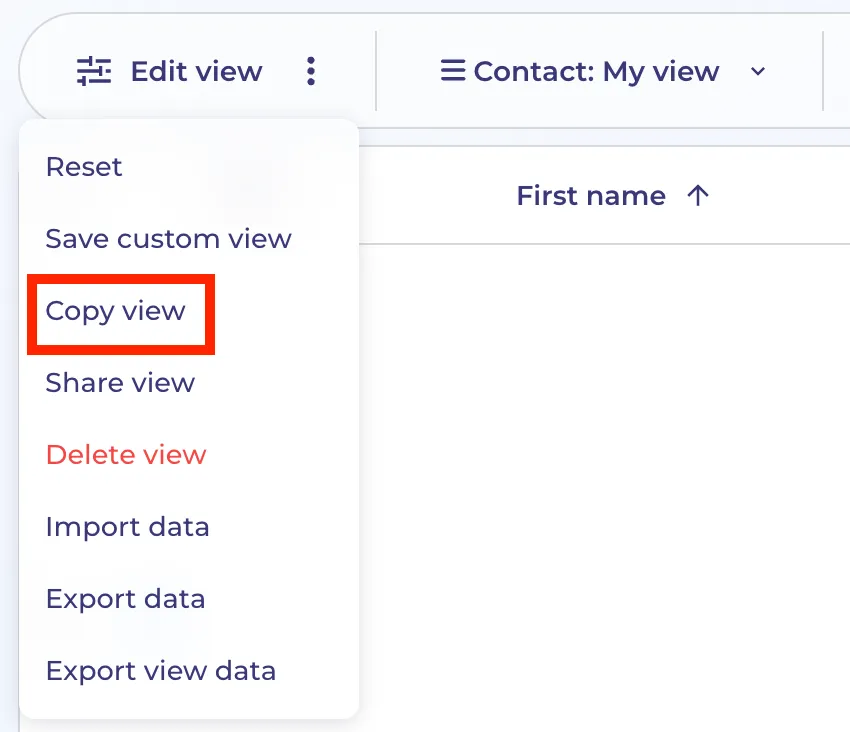This screenshot has width=850, height=732.
Task: Toggle the First name sort arrow
Action: click(x=698, y=196)
